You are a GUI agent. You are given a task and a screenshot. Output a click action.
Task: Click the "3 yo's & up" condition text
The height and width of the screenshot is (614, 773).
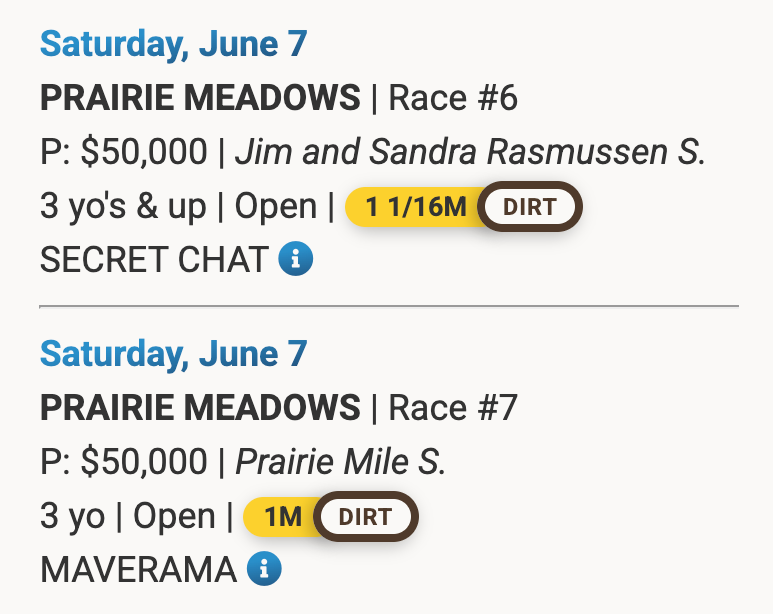(123, 207)
